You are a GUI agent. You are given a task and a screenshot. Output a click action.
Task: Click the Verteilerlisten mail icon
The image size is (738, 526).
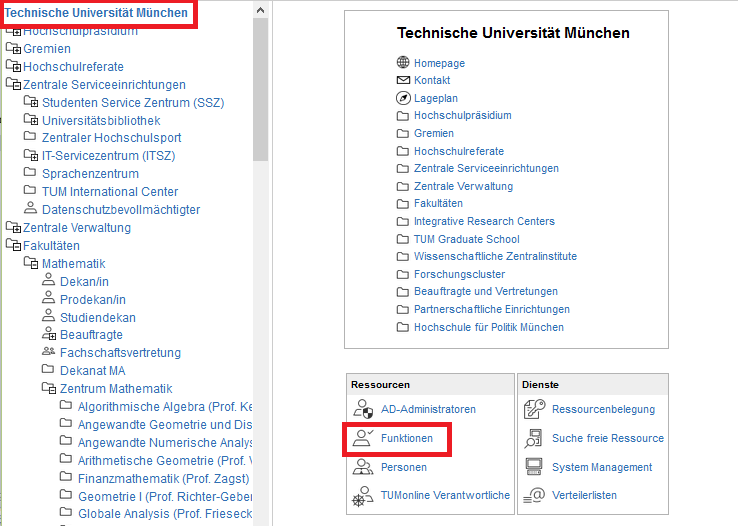[x=534, y=495]
